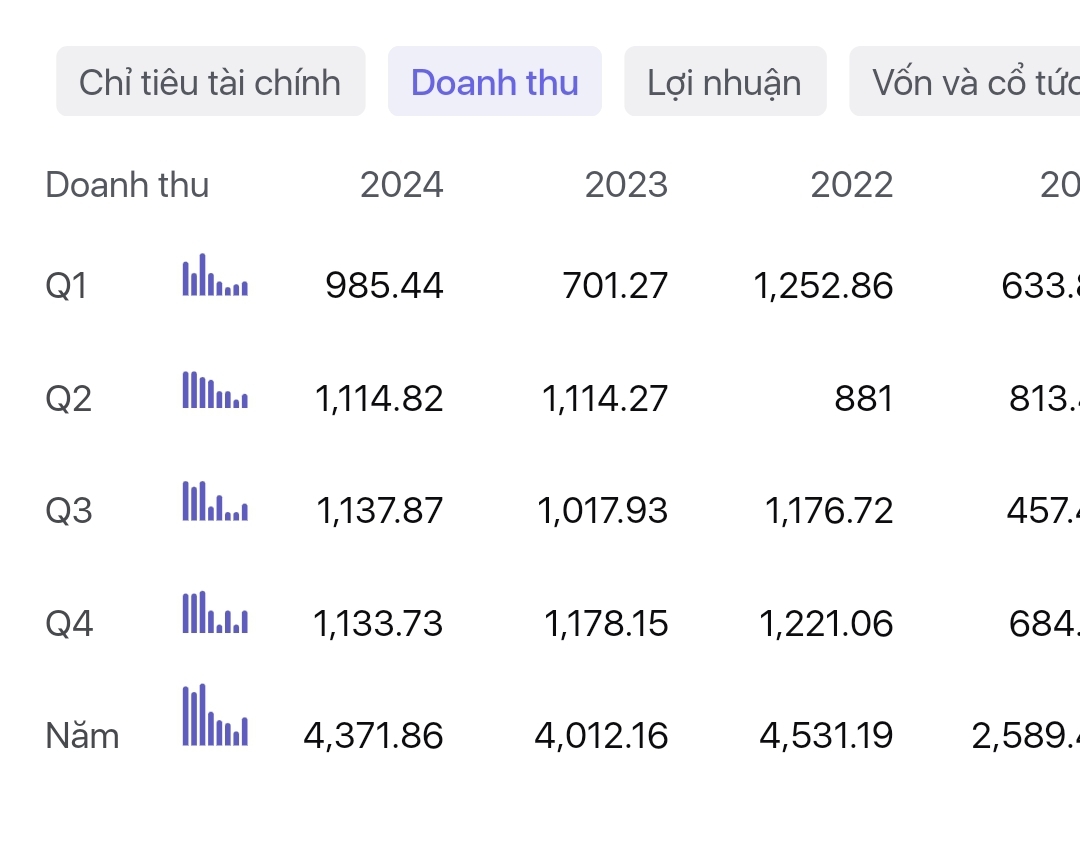Tap the Q4 revenue sparkline chart
The image size is (1080, 855).
(x=215, y=613)
